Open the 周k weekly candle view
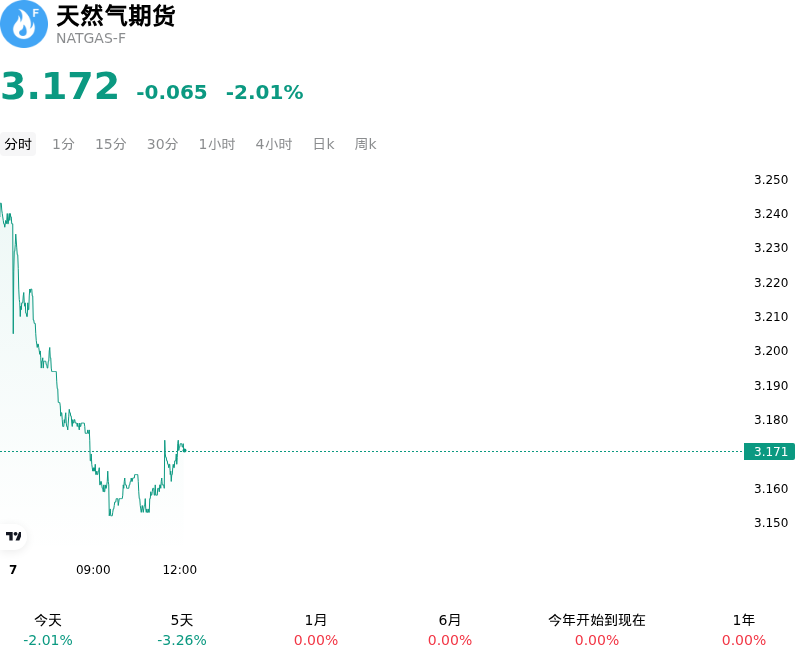The width and height of the screenshot is (800, 660). pos(365,144)
